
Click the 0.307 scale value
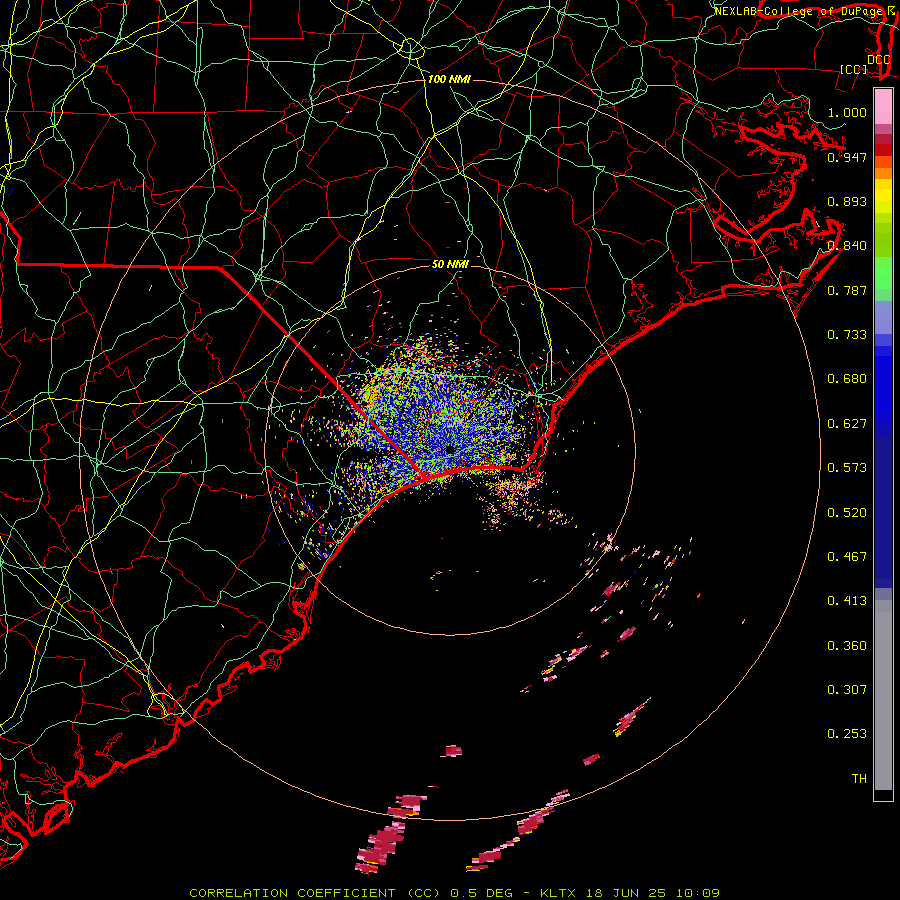click(x=847, y=690)
